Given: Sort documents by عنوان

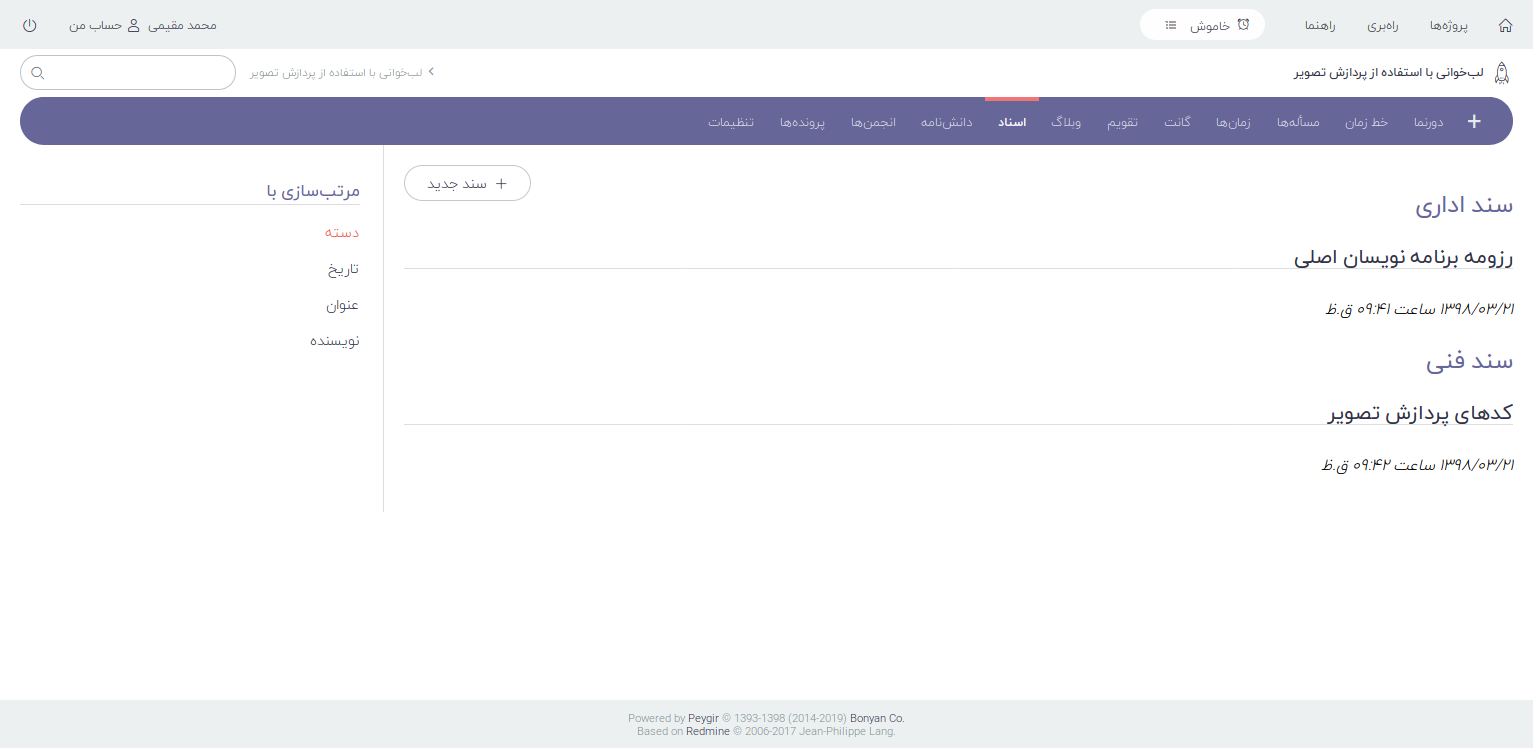Looking at the screenshot, I should tap(343, 305).
